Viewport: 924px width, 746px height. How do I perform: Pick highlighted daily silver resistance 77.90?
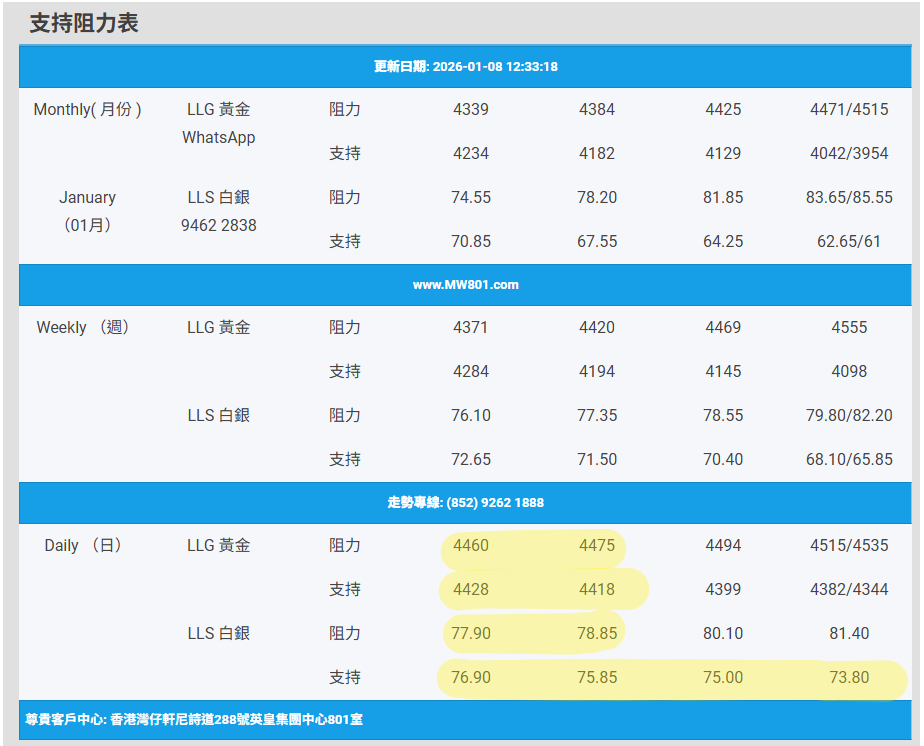[471, 634]
